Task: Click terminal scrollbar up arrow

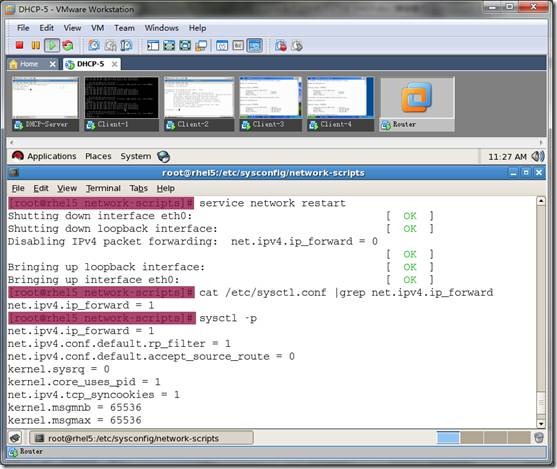Action: 541,201
